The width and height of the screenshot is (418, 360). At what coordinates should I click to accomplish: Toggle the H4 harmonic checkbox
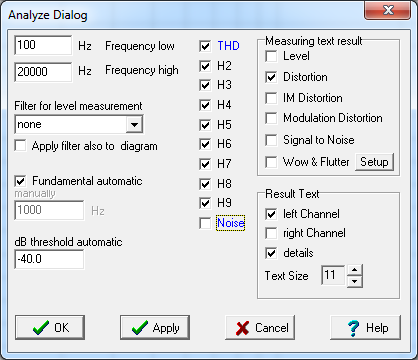click(205, 105)
